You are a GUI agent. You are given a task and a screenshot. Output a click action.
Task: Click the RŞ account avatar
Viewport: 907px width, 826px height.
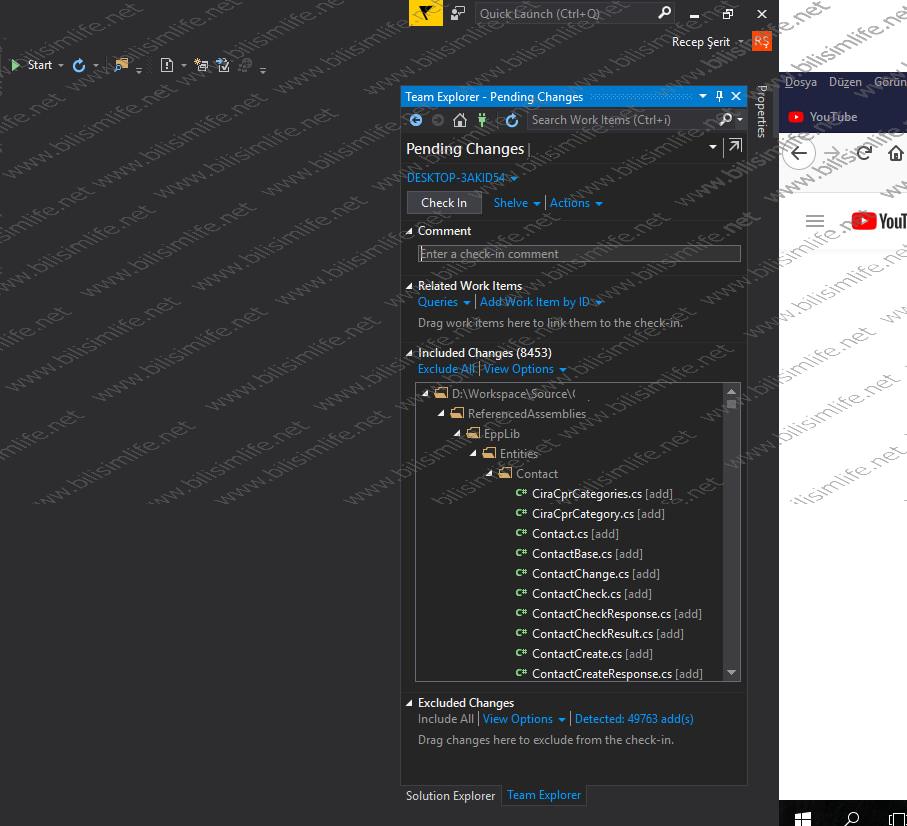762,41
